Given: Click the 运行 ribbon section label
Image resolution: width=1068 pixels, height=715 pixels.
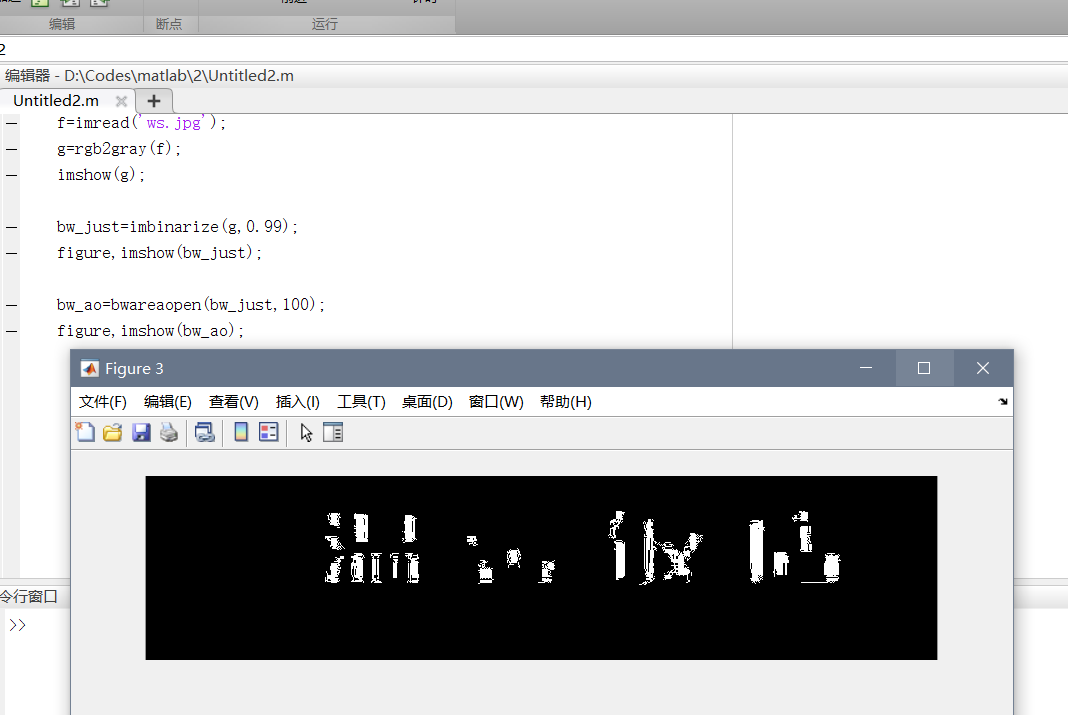Looking at the screenshot, I should 325,25.
